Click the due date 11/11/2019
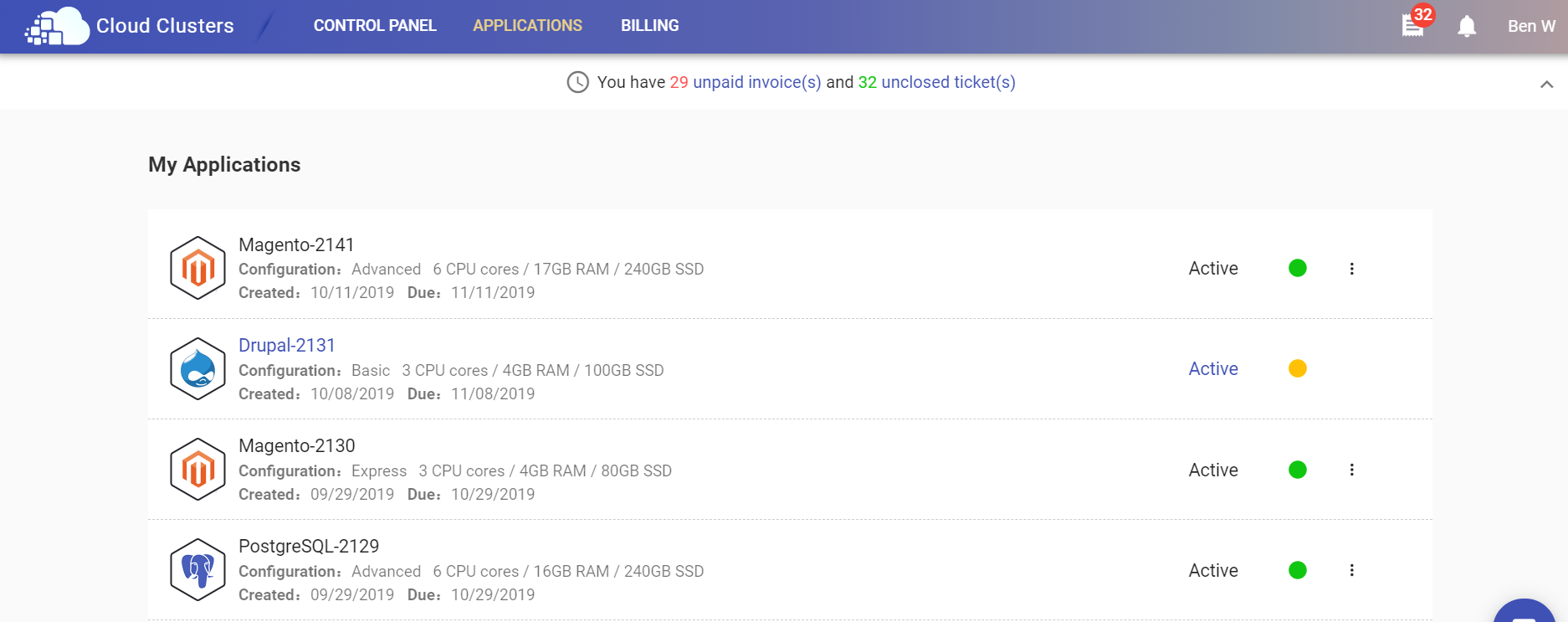The image size is (1568, 622). click(x=493, y=292)
